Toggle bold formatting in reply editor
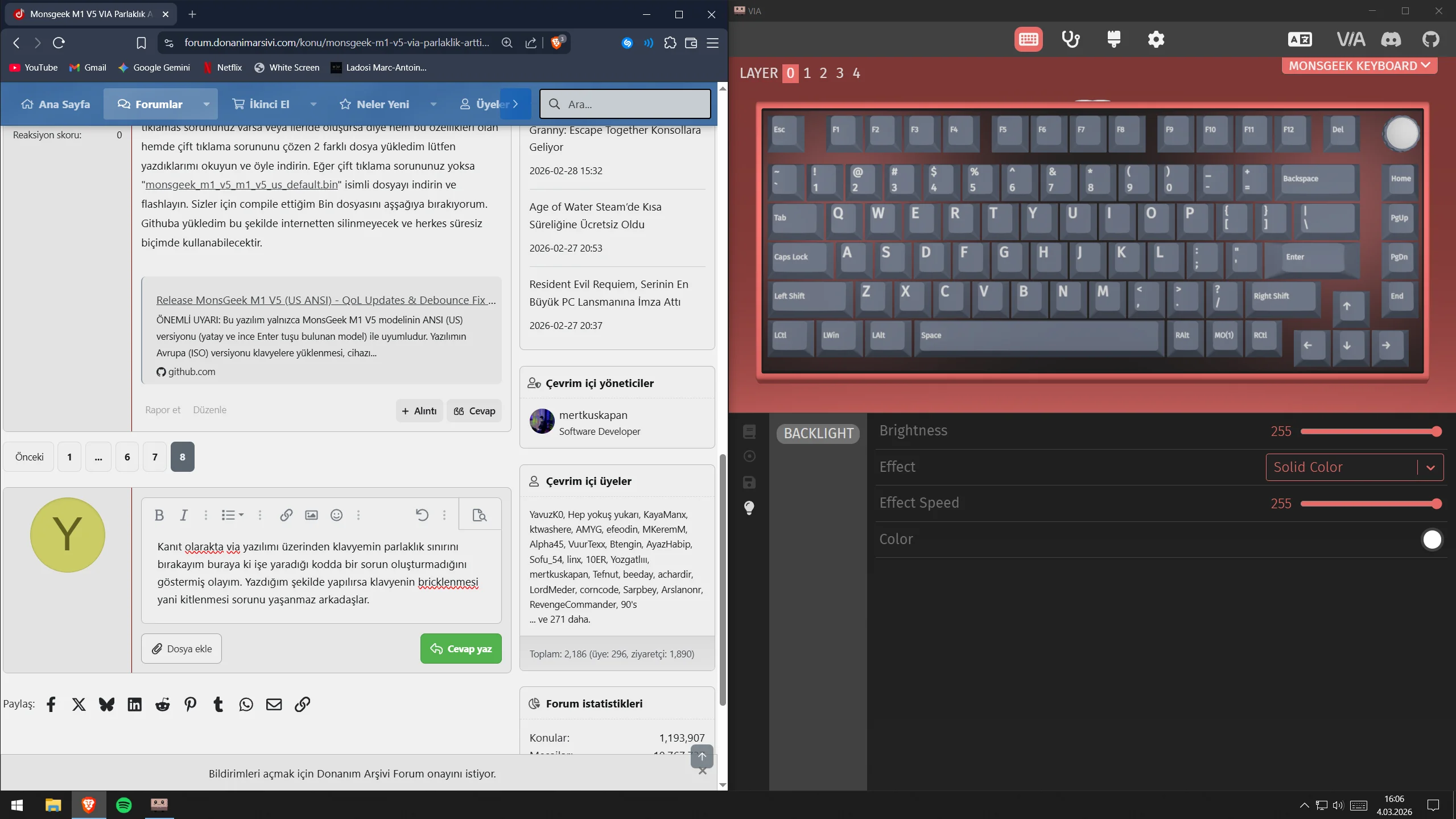 [x=159, y=515]
